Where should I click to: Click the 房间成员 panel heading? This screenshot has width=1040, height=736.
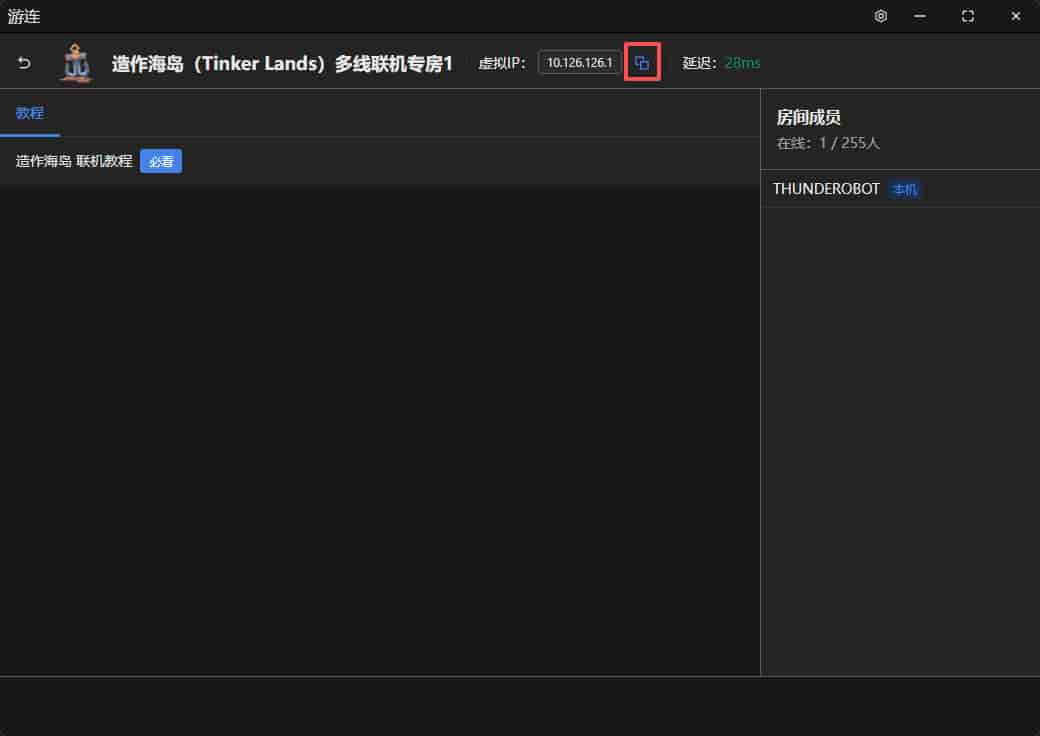(809, 117)
